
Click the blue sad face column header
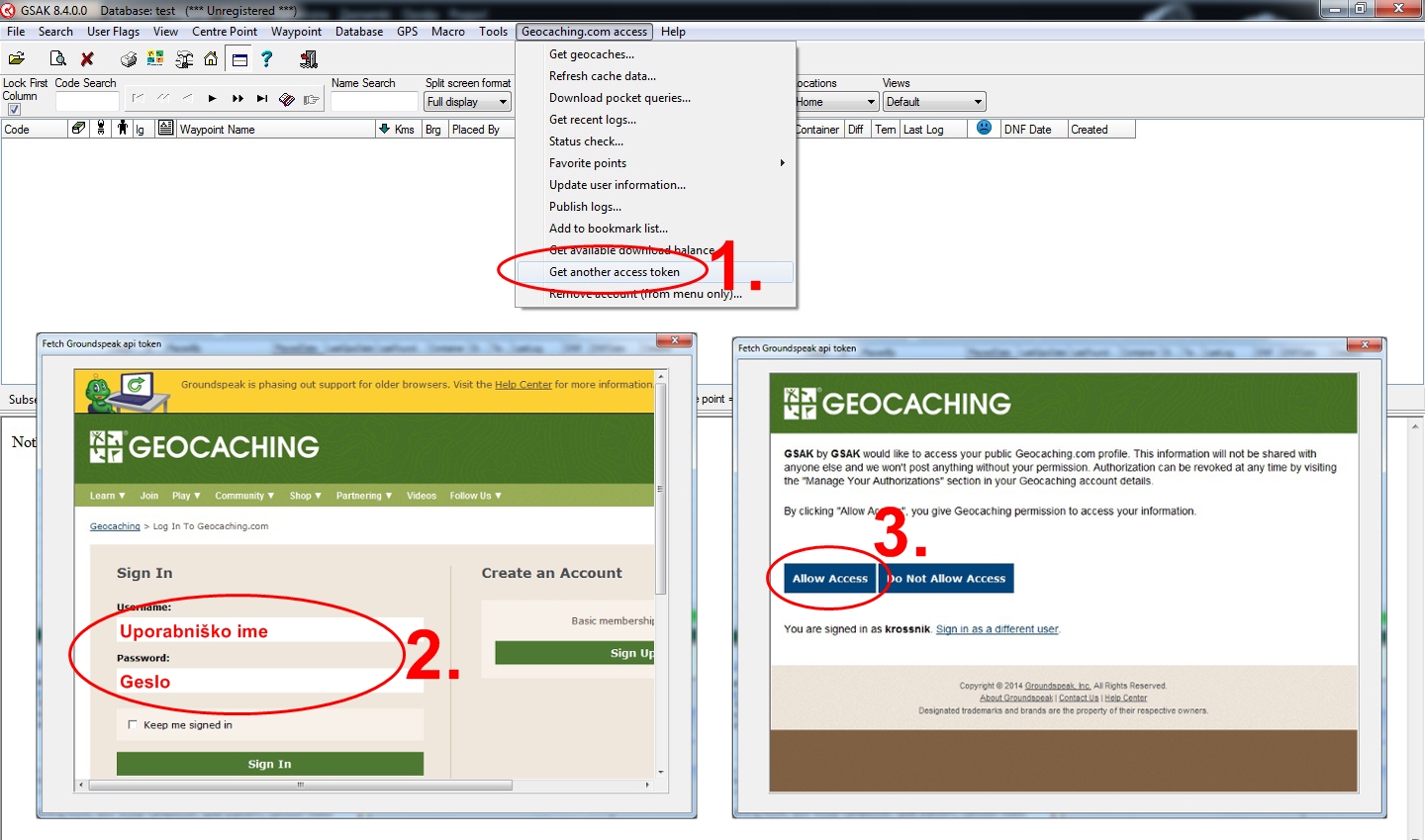point(984,128)
